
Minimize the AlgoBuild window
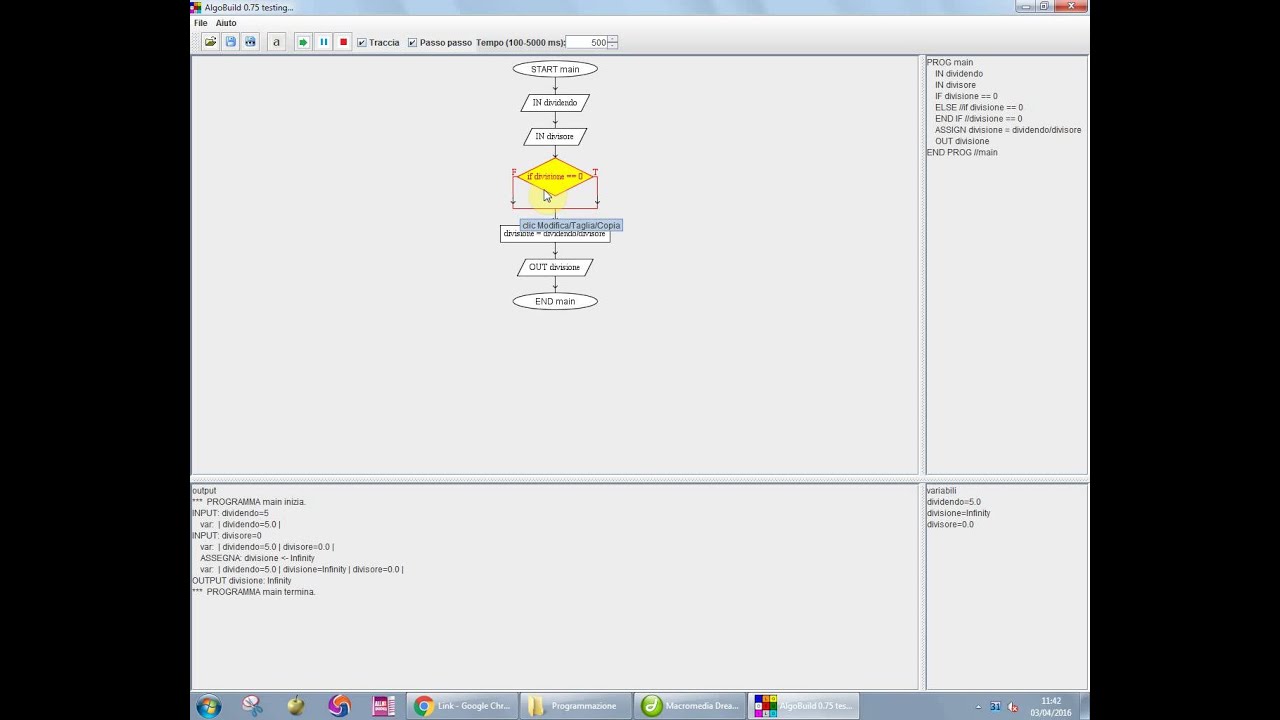tap(1024, 7)
